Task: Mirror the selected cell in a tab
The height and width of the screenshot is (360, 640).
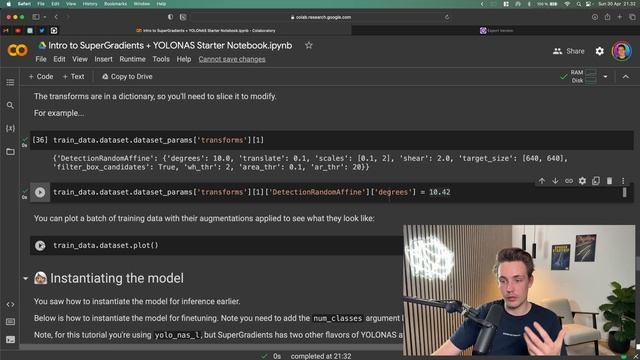Action: pyautogui.click(x=596, y=181)
